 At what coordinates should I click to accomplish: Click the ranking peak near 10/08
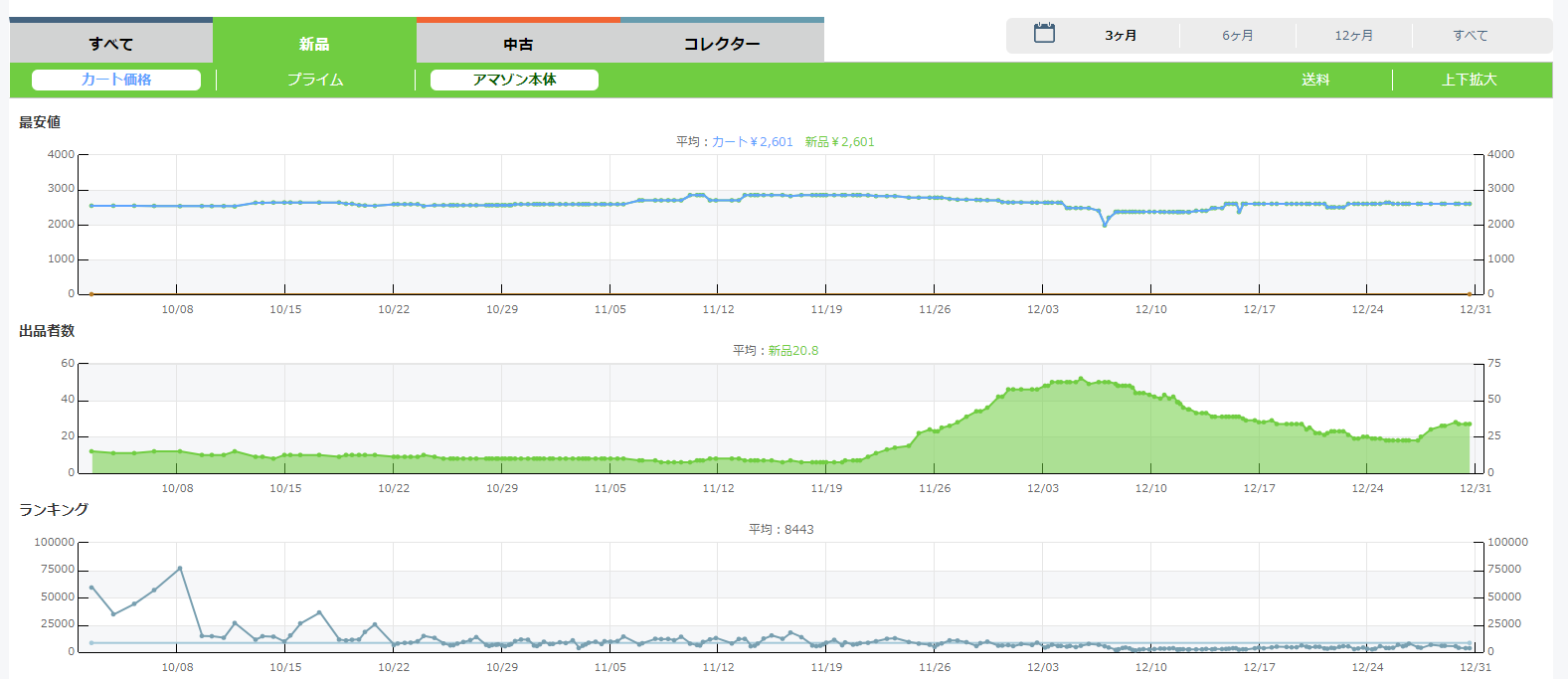pos(180,569)
